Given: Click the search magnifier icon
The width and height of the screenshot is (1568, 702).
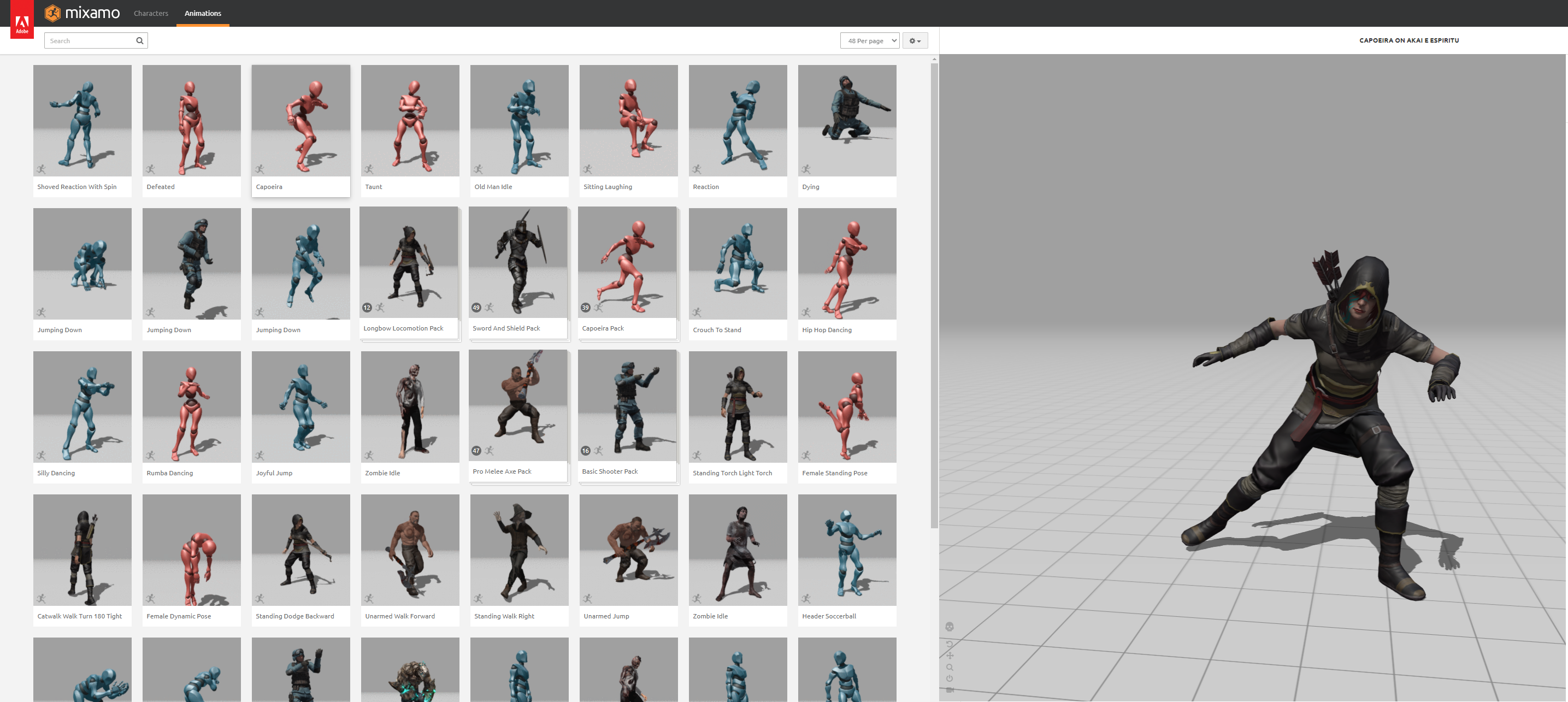Looking at the screenshot, I should point(139,41).
